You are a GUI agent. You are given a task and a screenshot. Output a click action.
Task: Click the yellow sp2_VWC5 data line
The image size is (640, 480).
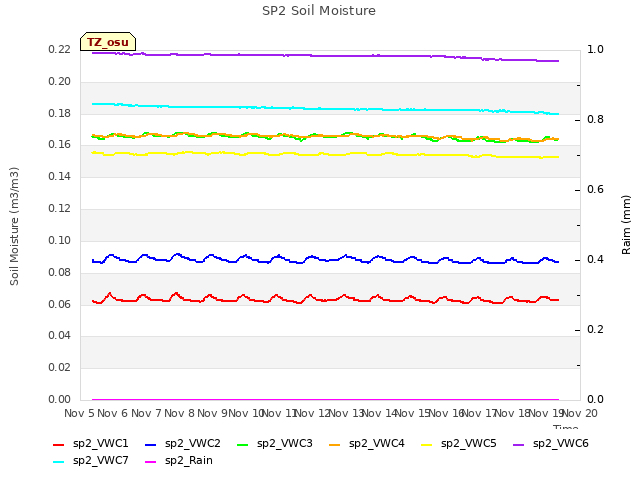(x=325, y=154)
